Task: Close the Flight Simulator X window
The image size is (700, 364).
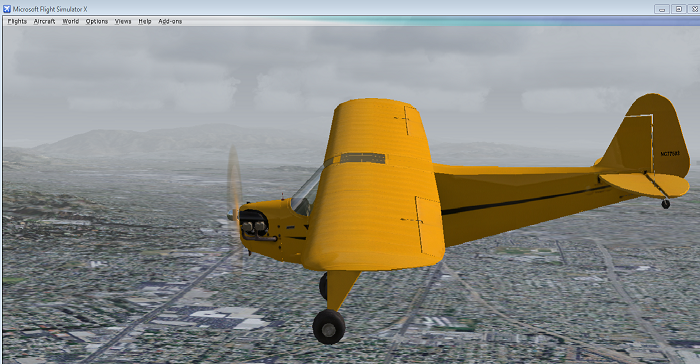Action: (x=695, y=9)
